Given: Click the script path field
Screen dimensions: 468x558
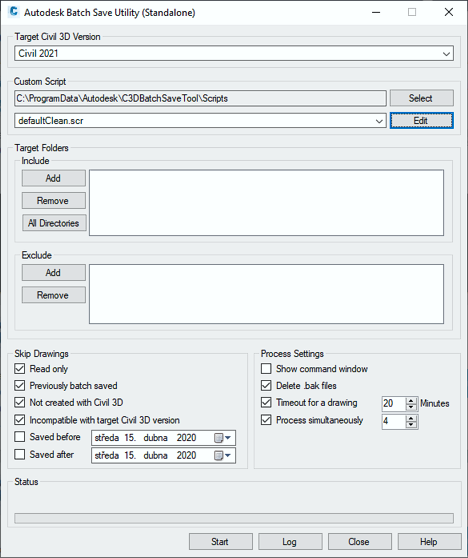Looking at the screenshot, I should tap(200, 98).
